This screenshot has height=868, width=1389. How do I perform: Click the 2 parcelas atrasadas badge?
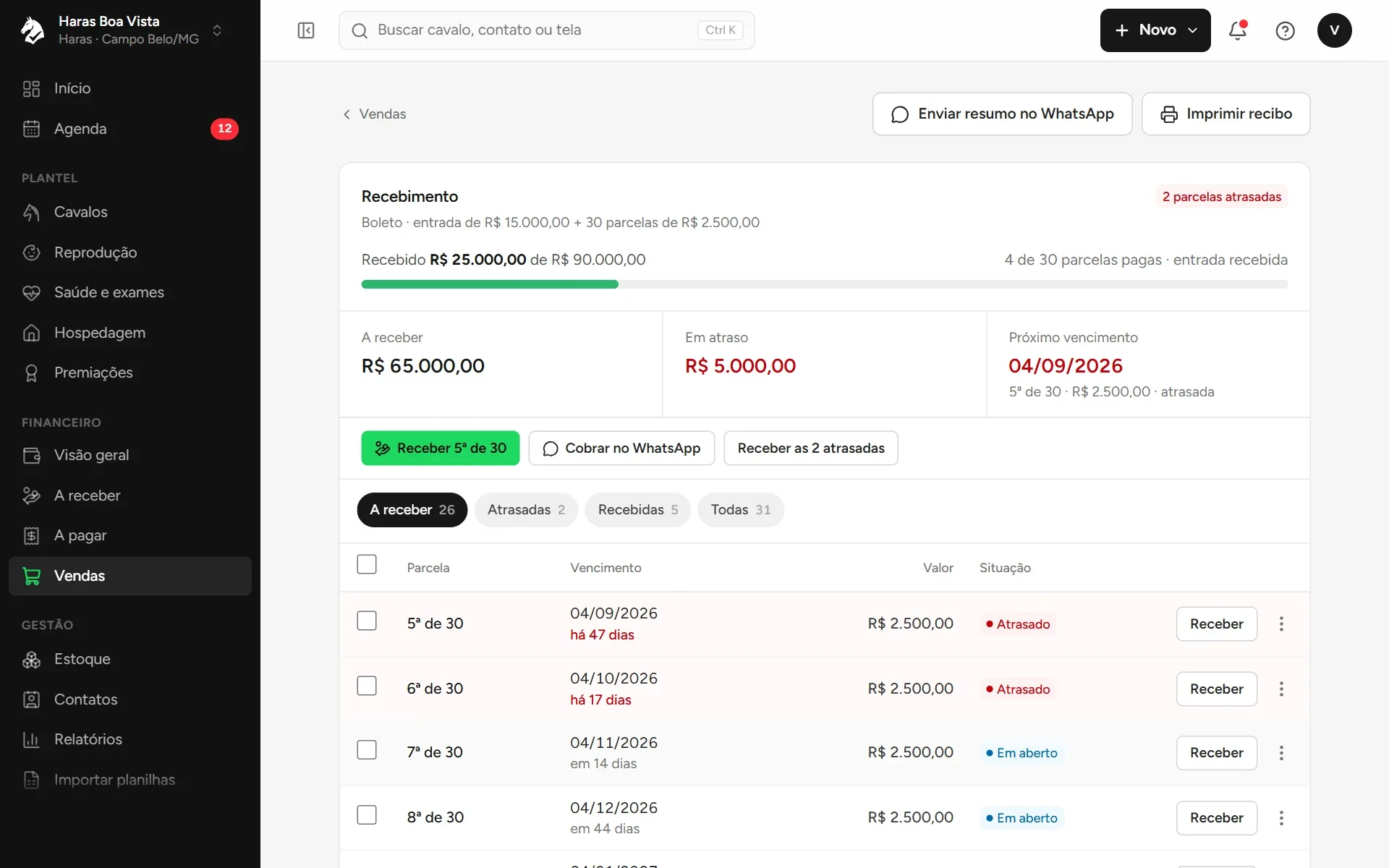coord(1221,197)
